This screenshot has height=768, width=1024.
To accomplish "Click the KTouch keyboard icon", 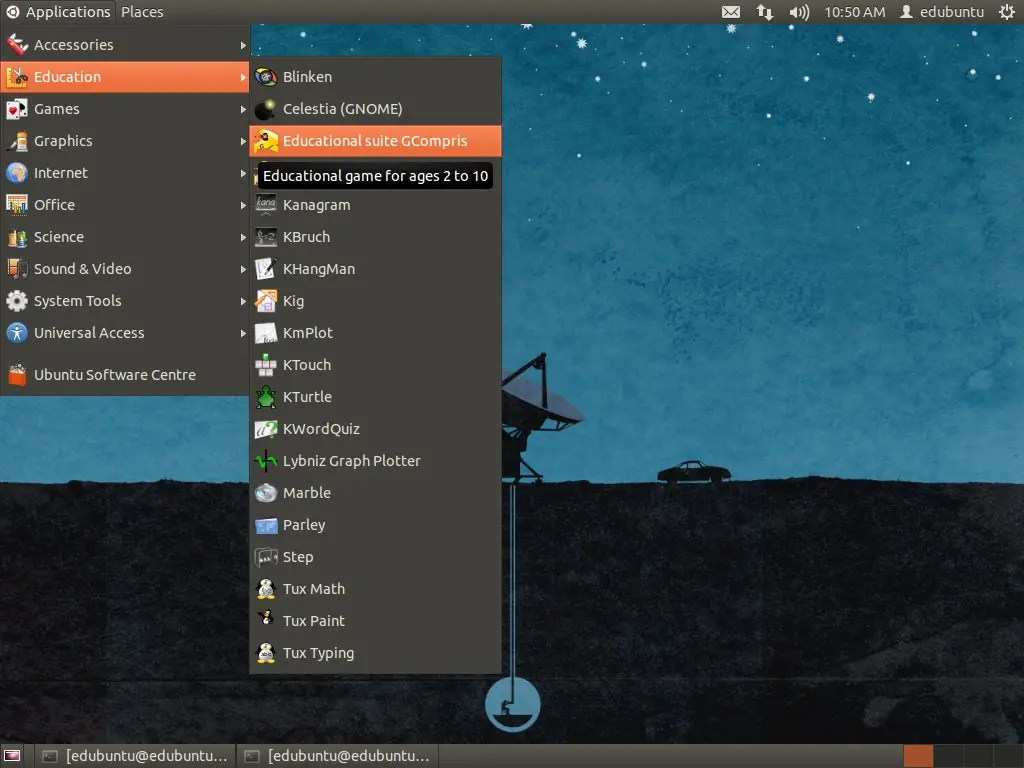I will (x=266, y=365).
